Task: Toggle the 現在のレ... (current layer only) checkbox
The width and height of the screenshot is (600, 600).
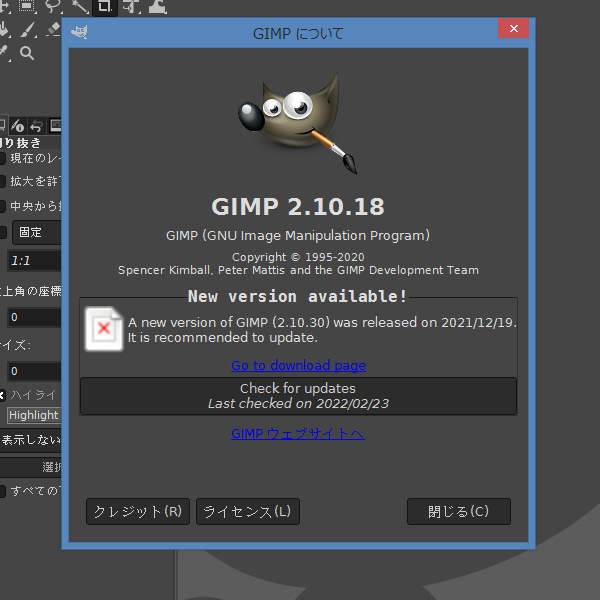Action: tap(2, 158)
